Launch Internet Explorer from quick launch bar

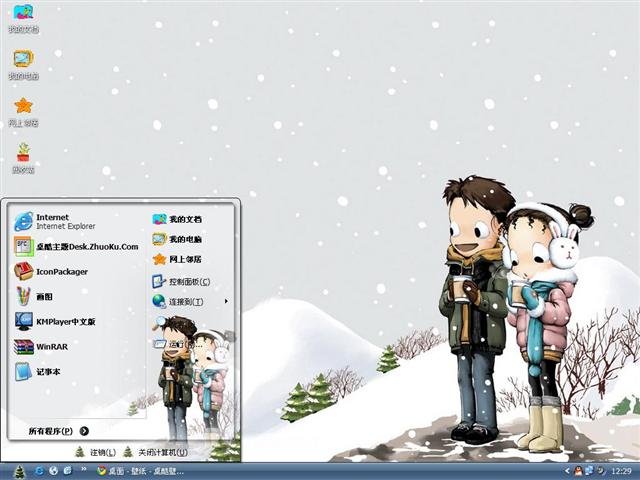39,471
